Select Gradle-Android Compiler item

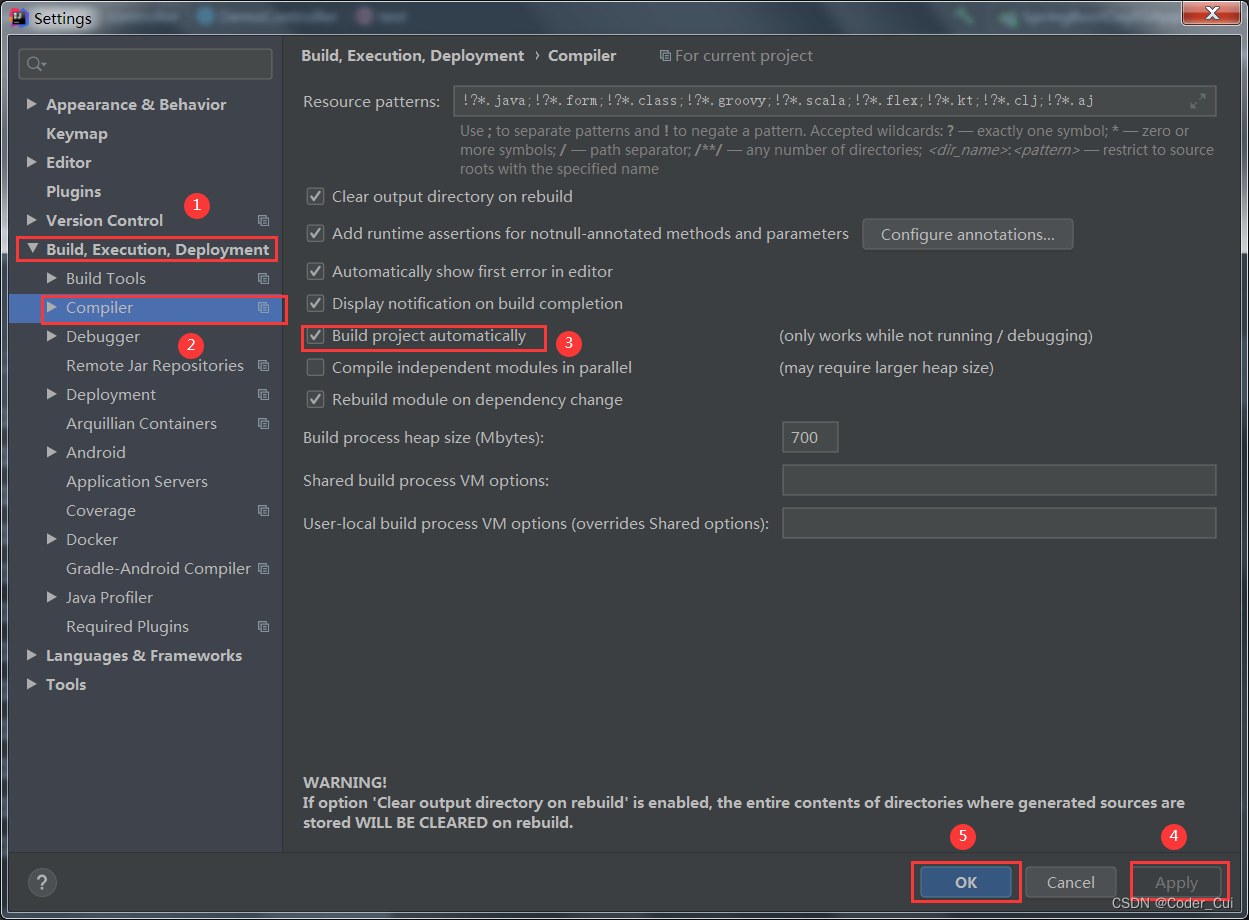click(x=158, y=569)
